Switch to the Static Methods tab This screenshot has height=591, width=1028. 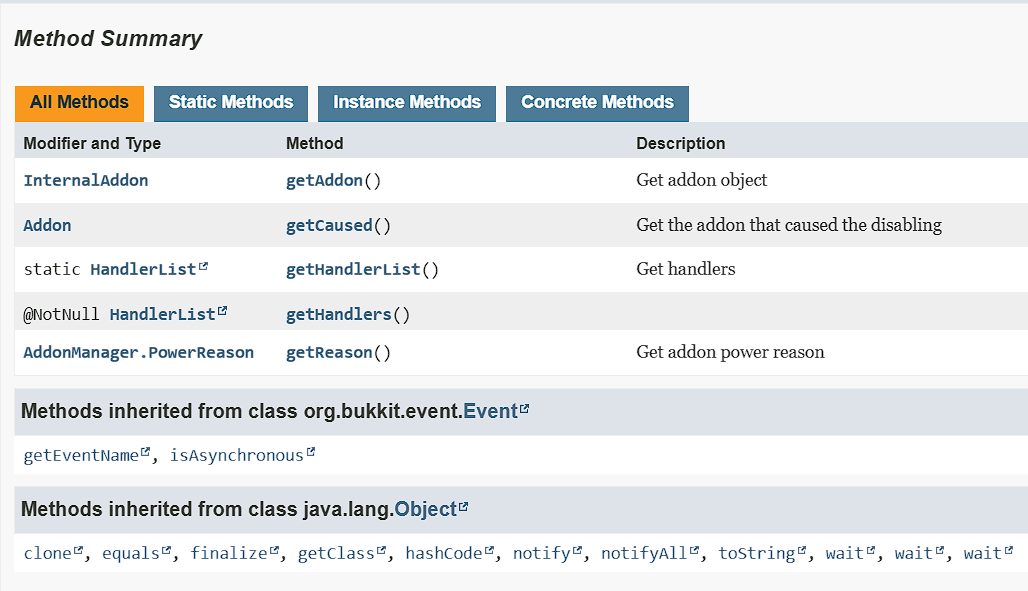(x=231, y=103)
